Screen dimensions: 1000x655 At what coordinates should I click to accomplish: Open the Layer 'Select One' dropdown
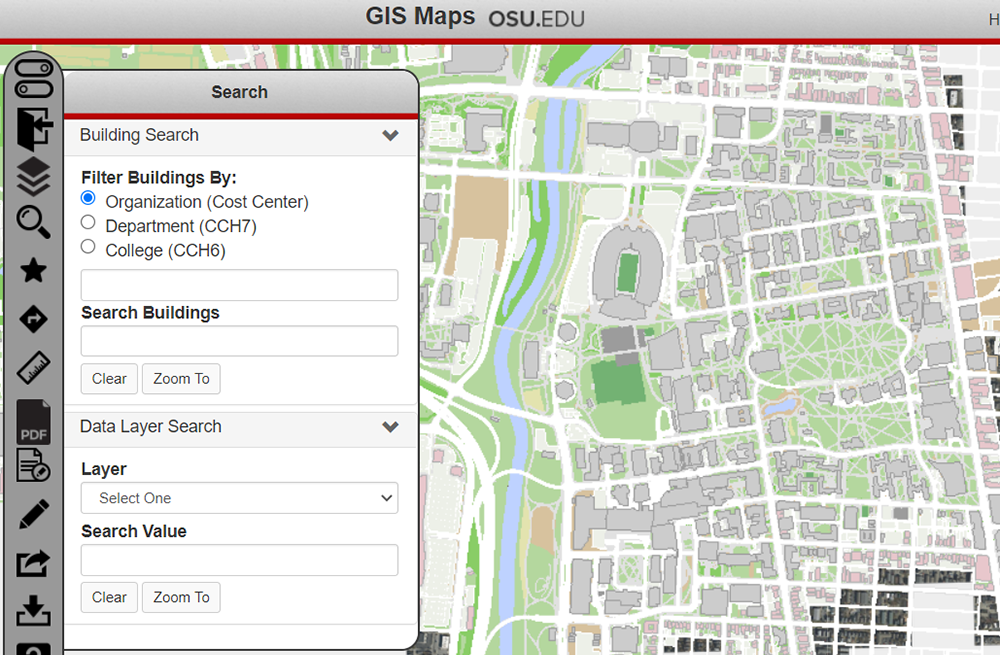(239, 498)
